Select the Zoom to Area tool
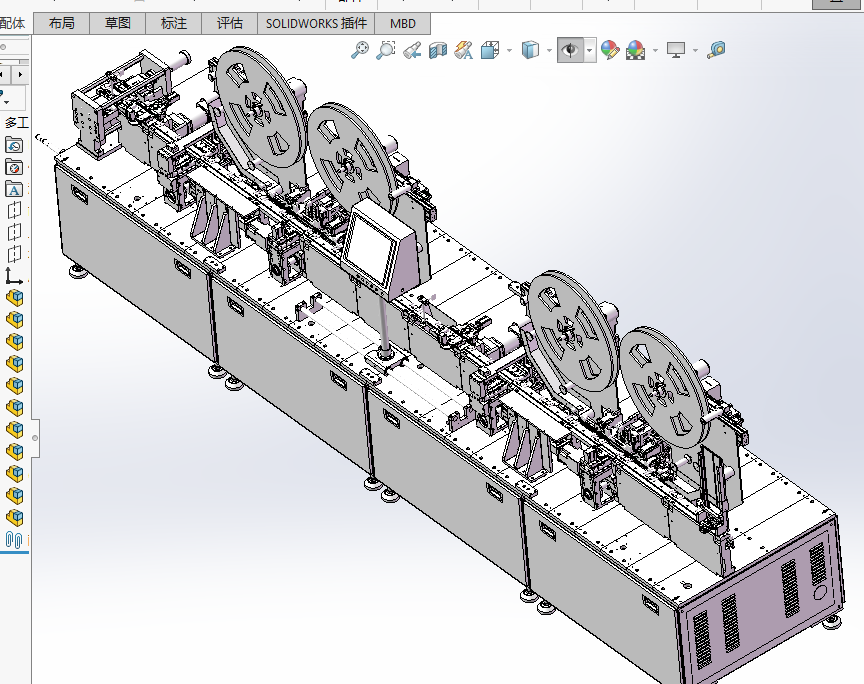The width and height of the screenshot is (864, 684). click(x=386, y=50)
